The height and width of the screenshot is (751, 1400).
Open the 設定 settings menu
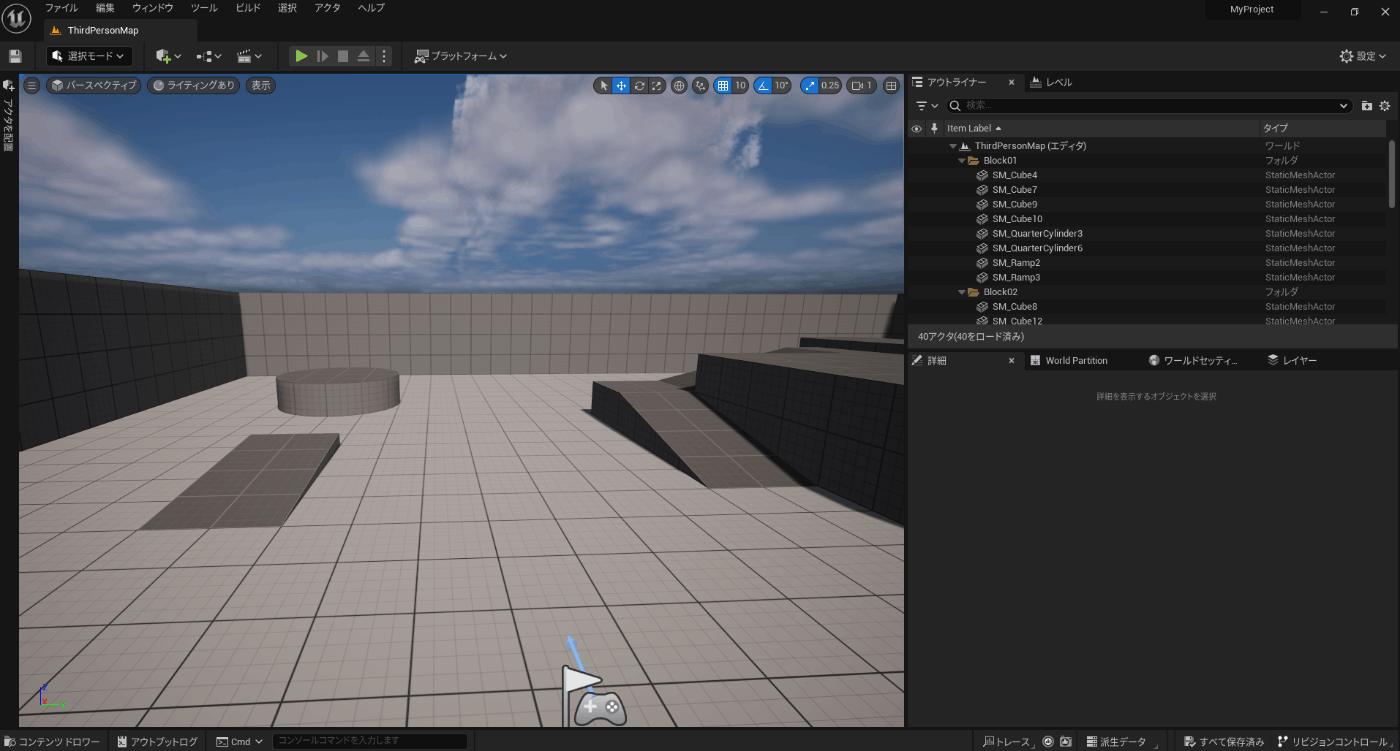point(1364,56)
